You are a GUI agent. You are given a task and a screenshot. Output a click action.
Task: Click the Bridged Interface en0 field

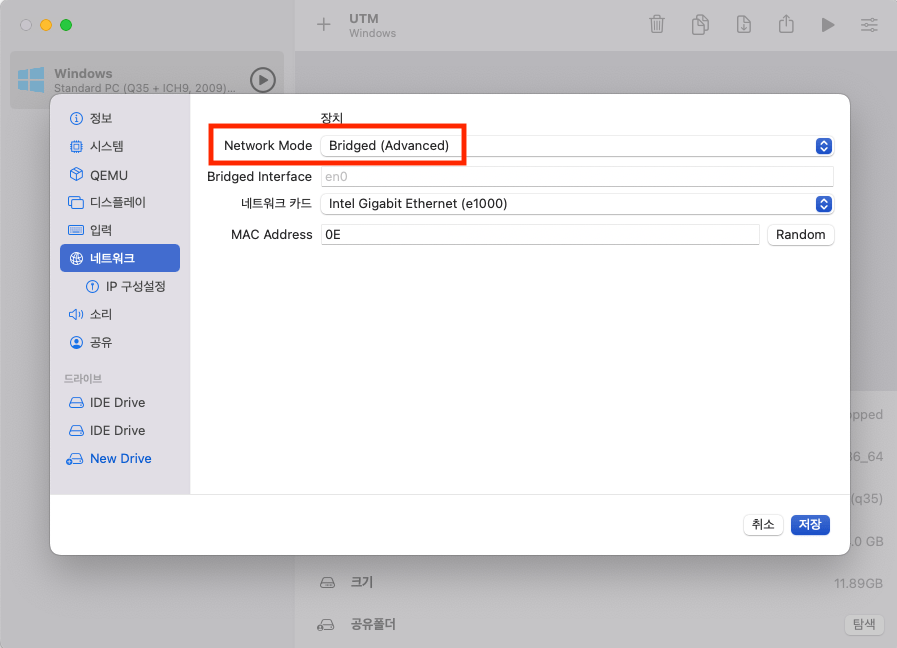(575, 175)
